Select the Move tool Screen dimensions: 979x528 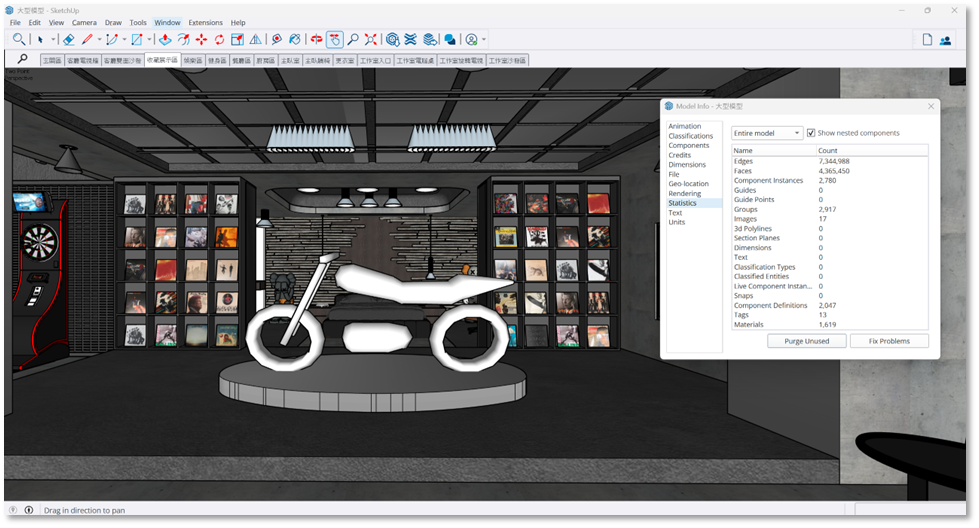pos(201,40)
